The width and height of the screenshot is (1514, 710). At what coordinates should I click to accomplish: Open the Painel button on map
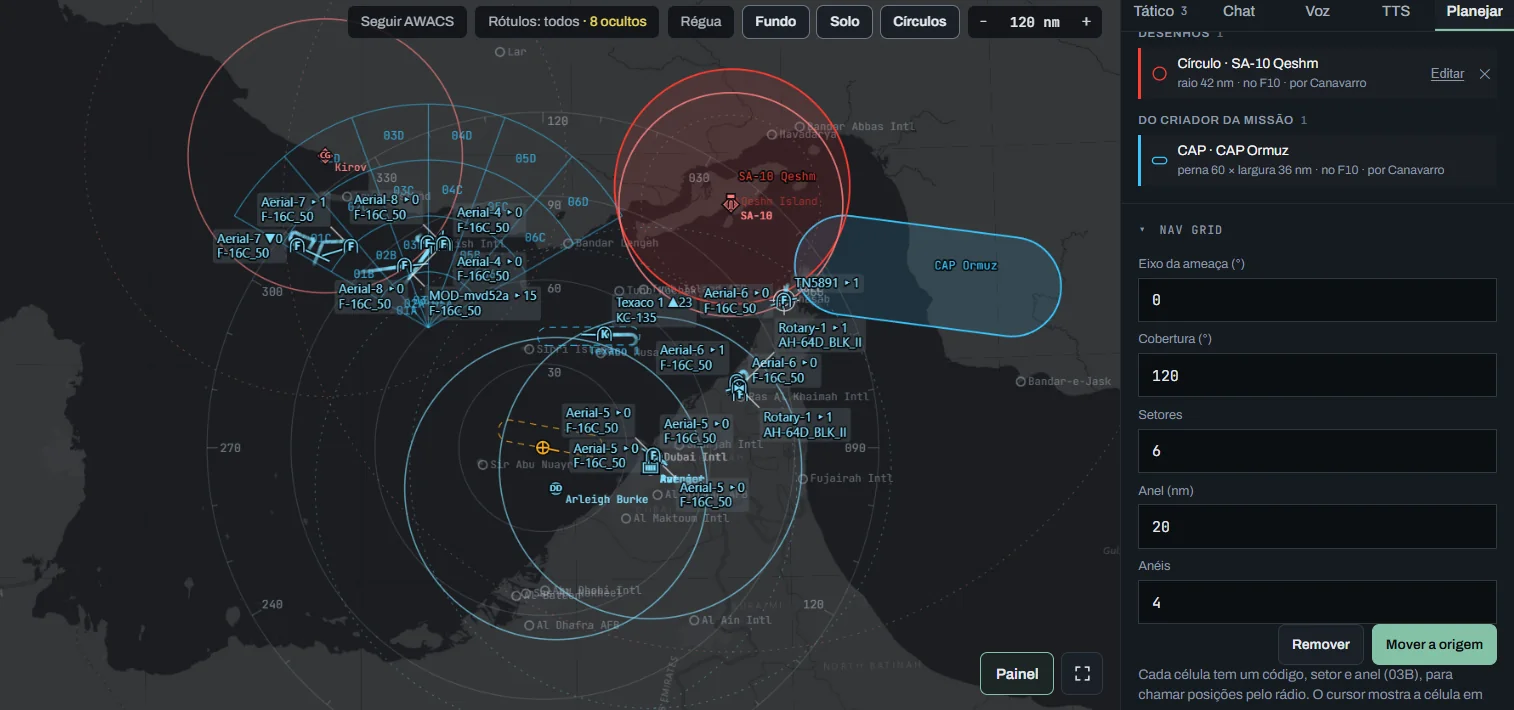(1017, 673)
